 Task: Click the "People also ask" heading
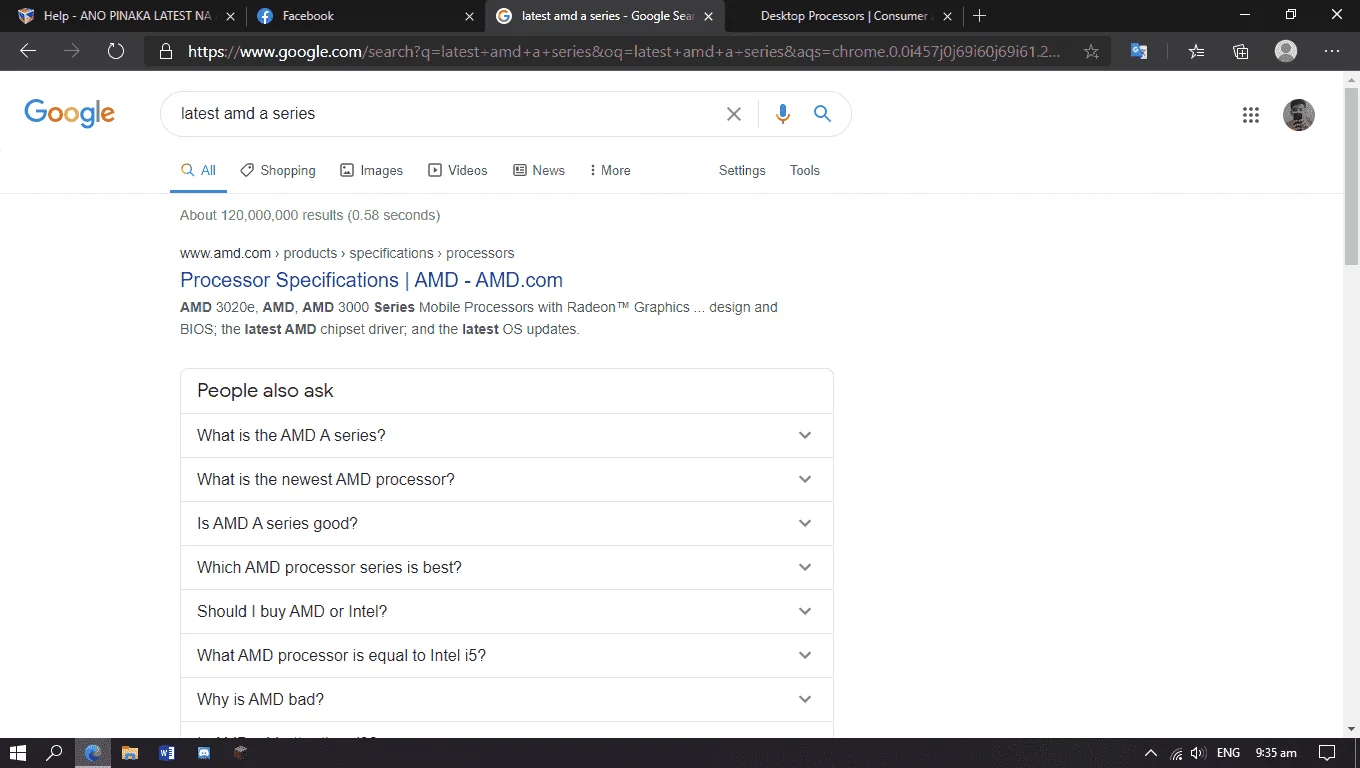click(x=265, y=391)
